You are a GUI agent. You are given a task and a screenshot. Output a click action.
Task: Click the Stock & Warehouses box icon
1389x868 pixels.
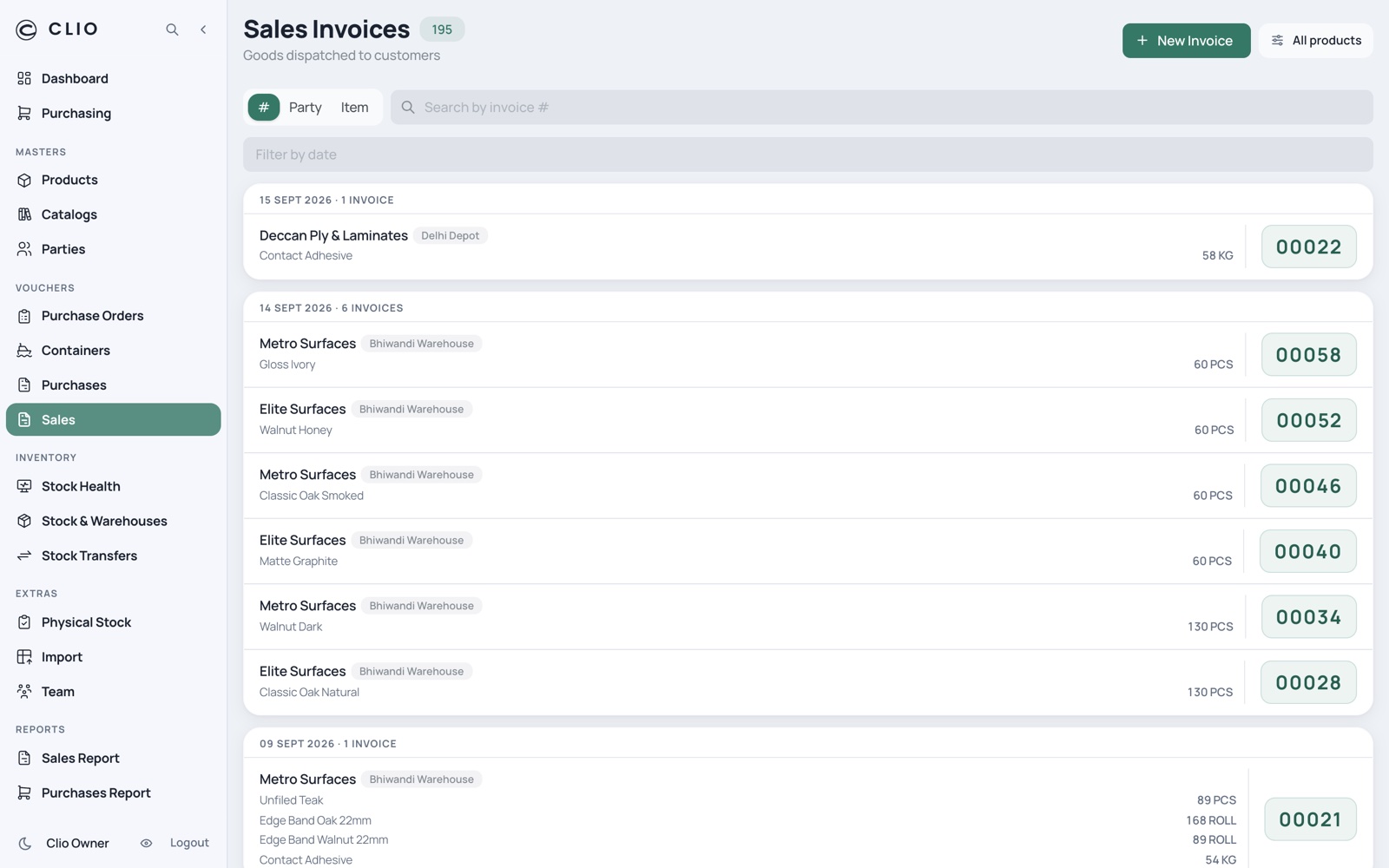[x=24, y=521]
